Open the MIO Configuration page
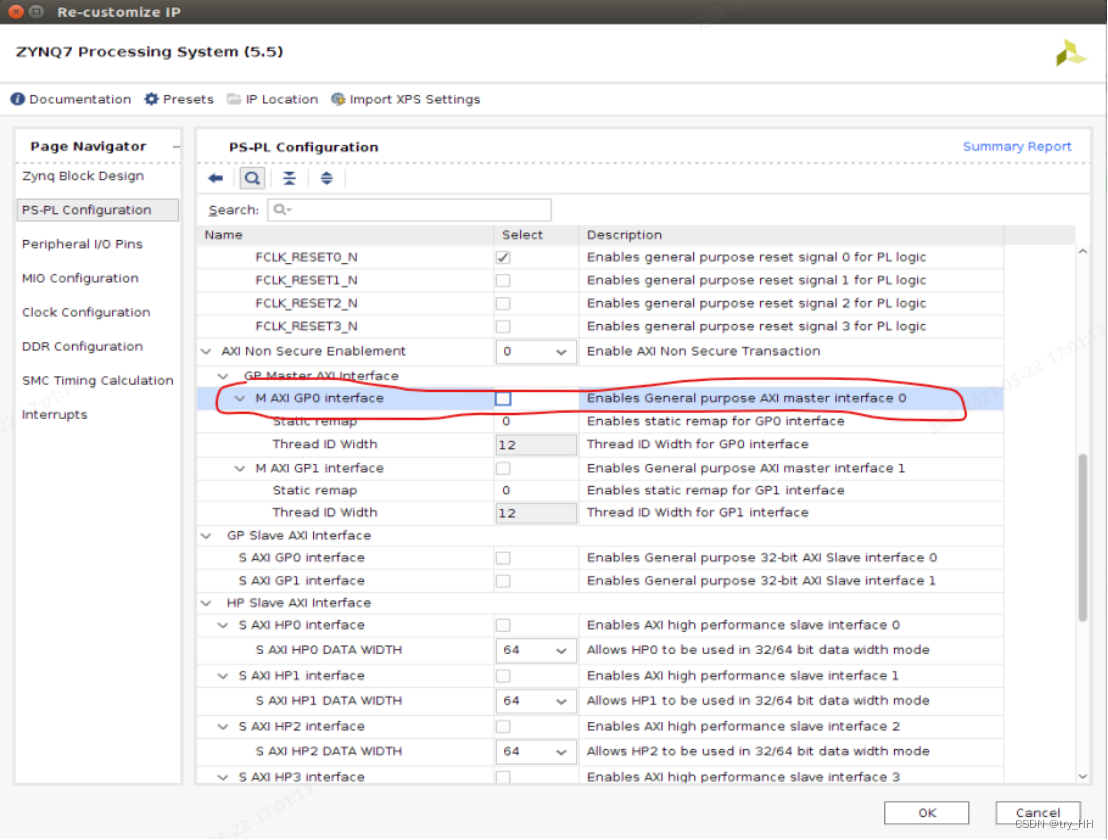The image size is (1108, 840). pyautogui.click(x=80, y=278)
